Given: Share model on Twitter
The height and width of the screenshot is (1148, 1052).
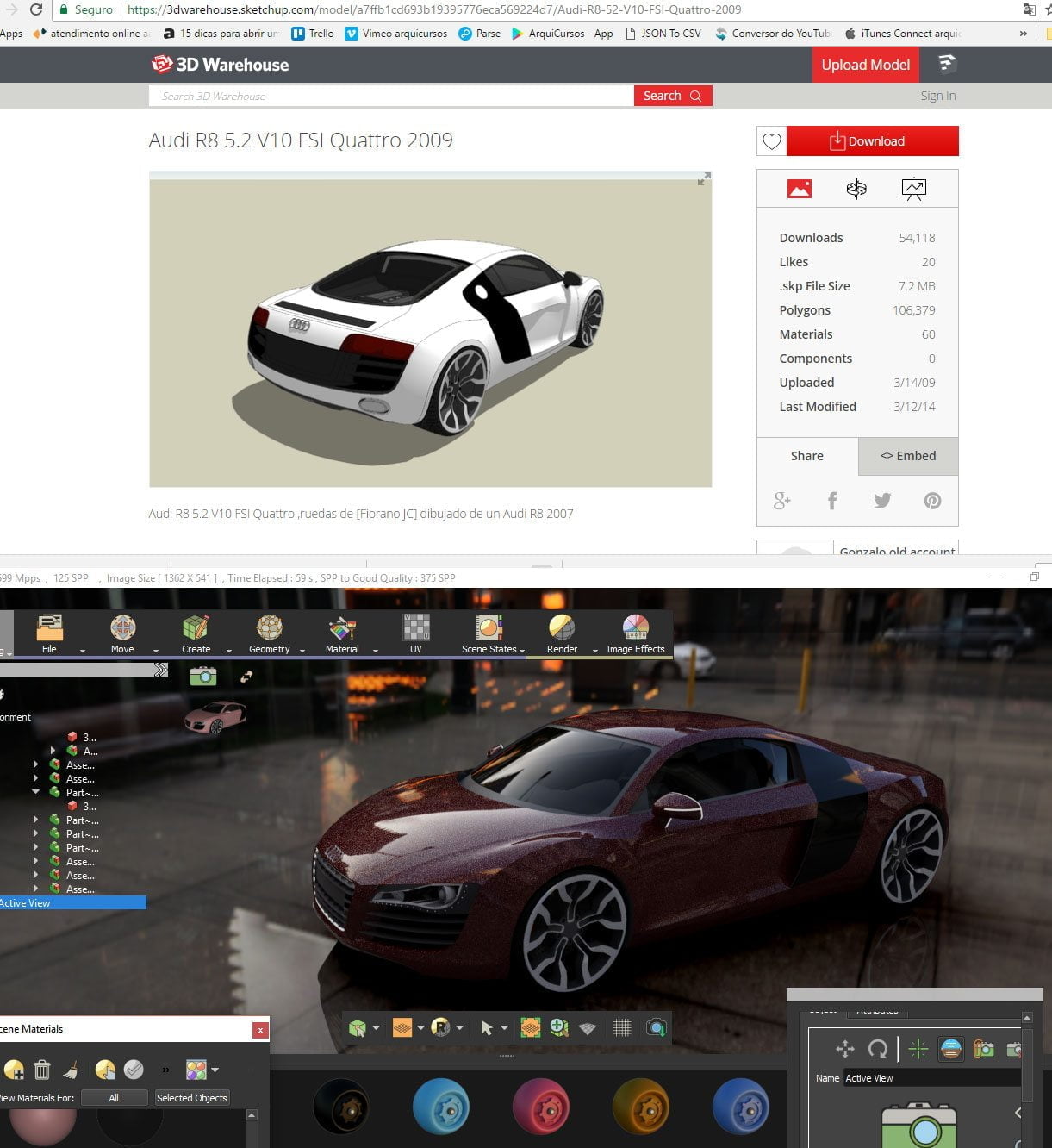Looking at the screenshot, I should [x=882, y=501].
